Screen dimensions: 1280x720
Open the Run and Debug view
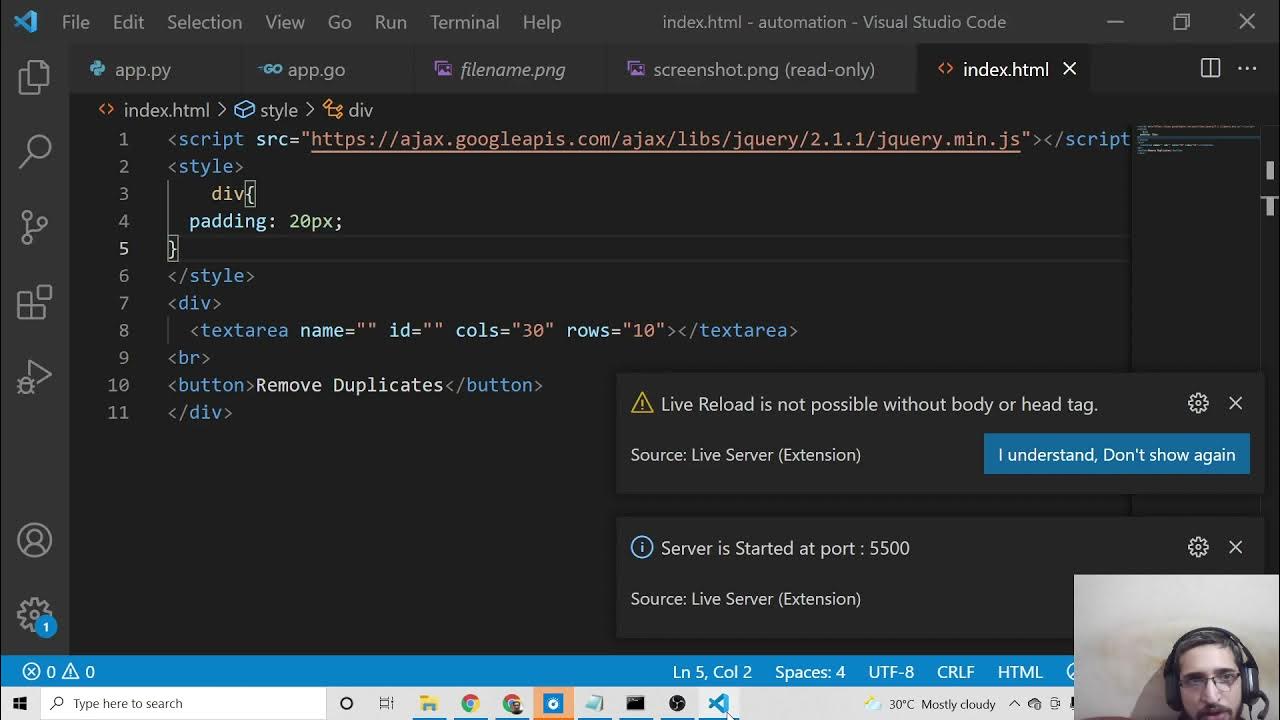tap(34, 378)
